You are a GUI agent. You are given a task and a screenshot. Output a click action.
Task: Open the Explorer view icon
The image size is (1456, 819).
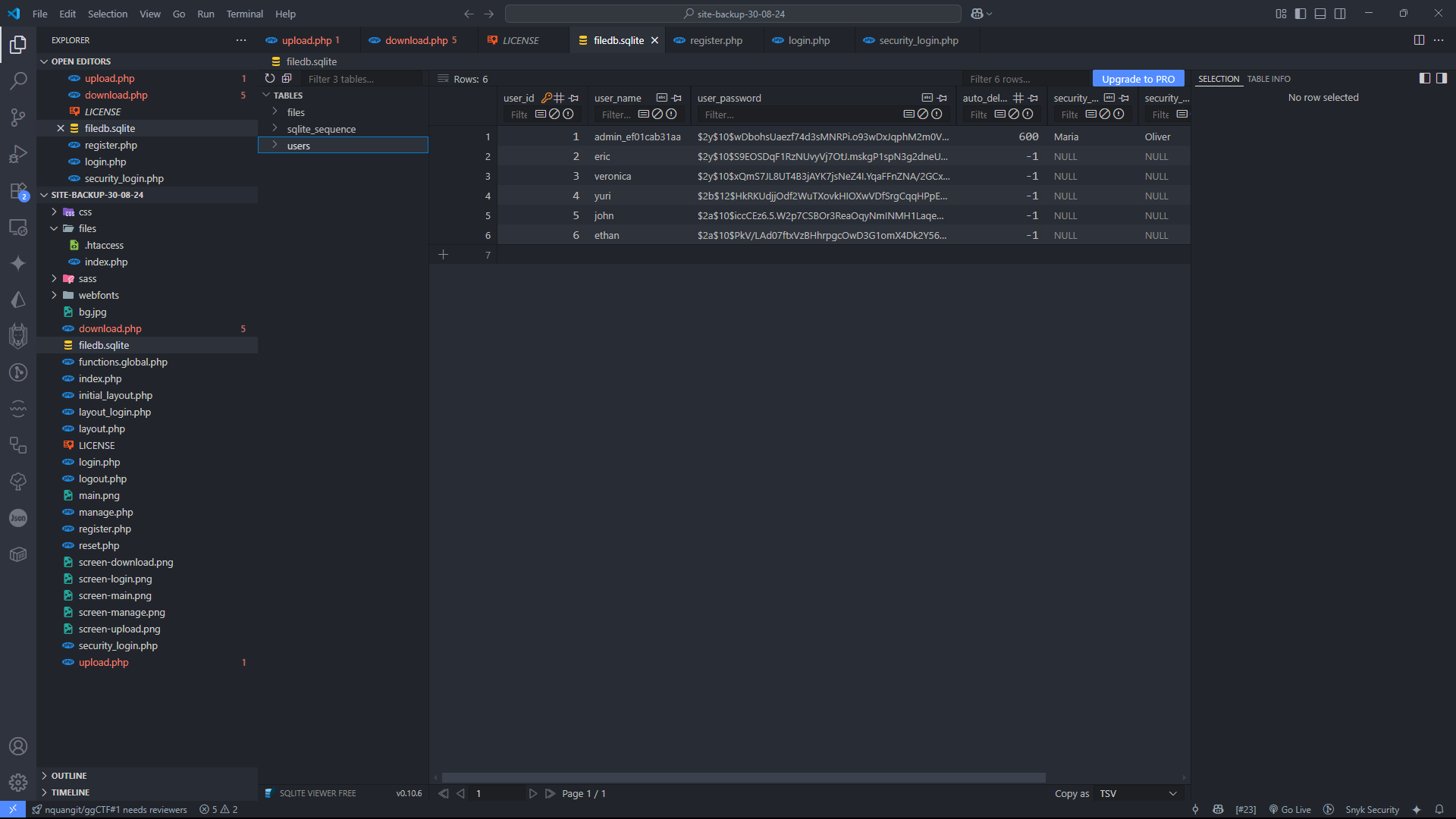[18, 45]
